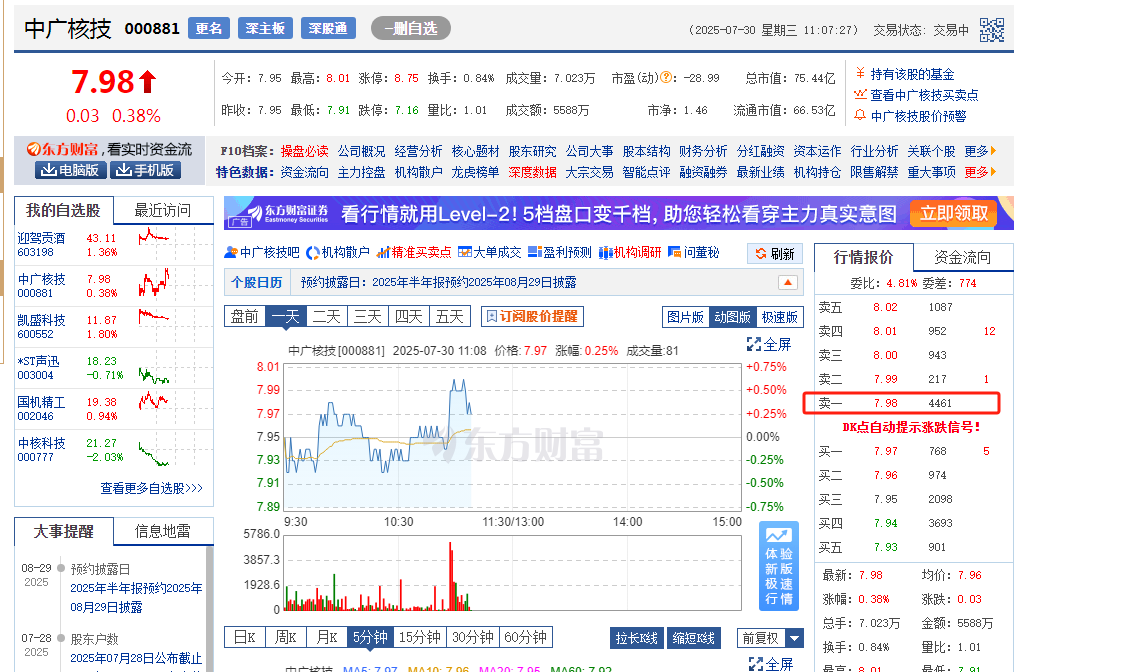The image size is (1147, 672).
Task: Open the 前复权 dropdown arrow
Action: click(794, 638)
